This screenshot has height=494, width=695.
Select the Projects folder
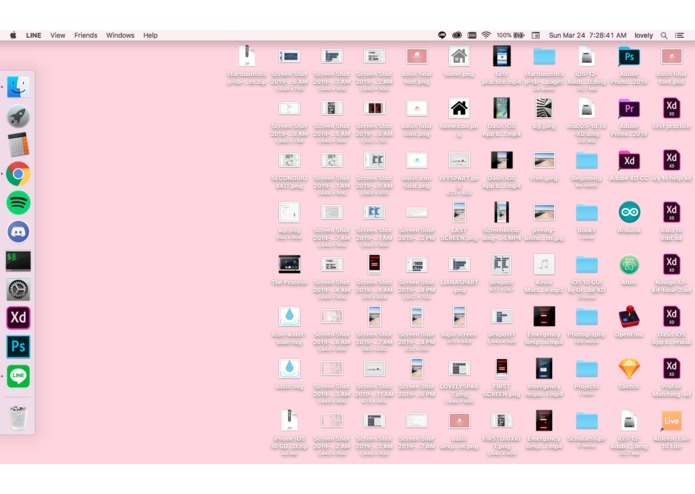coord(586,369)
